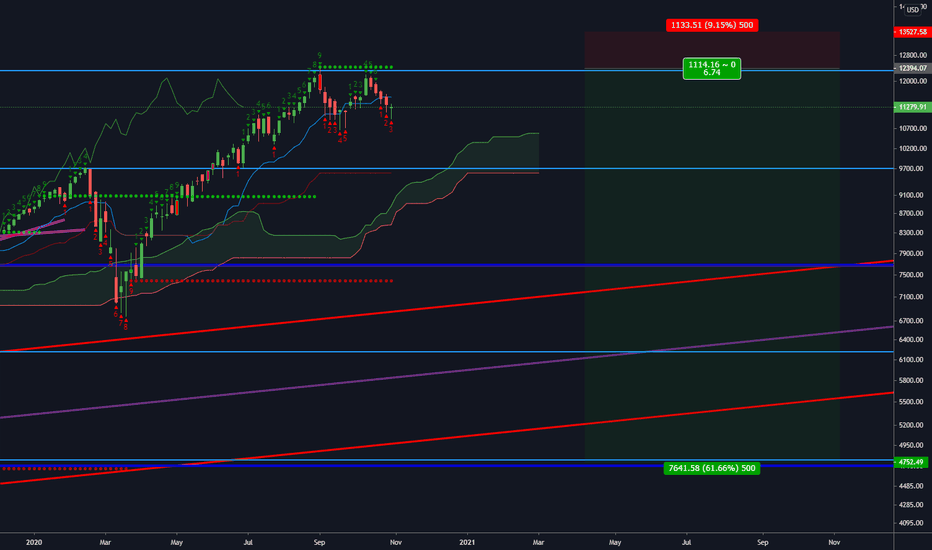Screen dimensions: 932x550
Task: Click the 7500.00 price scale value
Action: tap(912, 275)
